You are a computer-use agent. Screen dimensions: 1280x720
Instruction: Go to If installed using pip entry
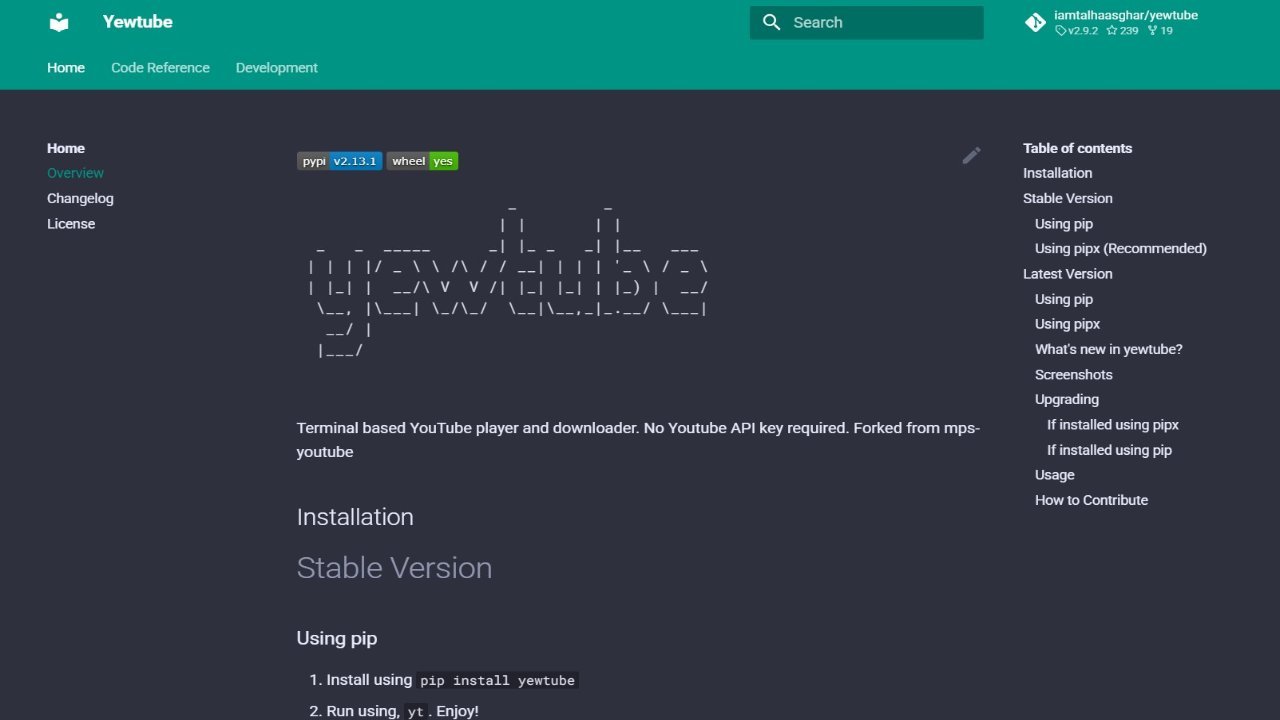point(1109,450)
